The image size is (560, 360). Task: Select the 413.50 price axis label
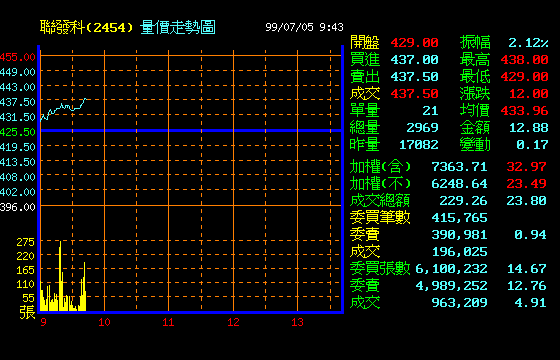pos(18,162)
